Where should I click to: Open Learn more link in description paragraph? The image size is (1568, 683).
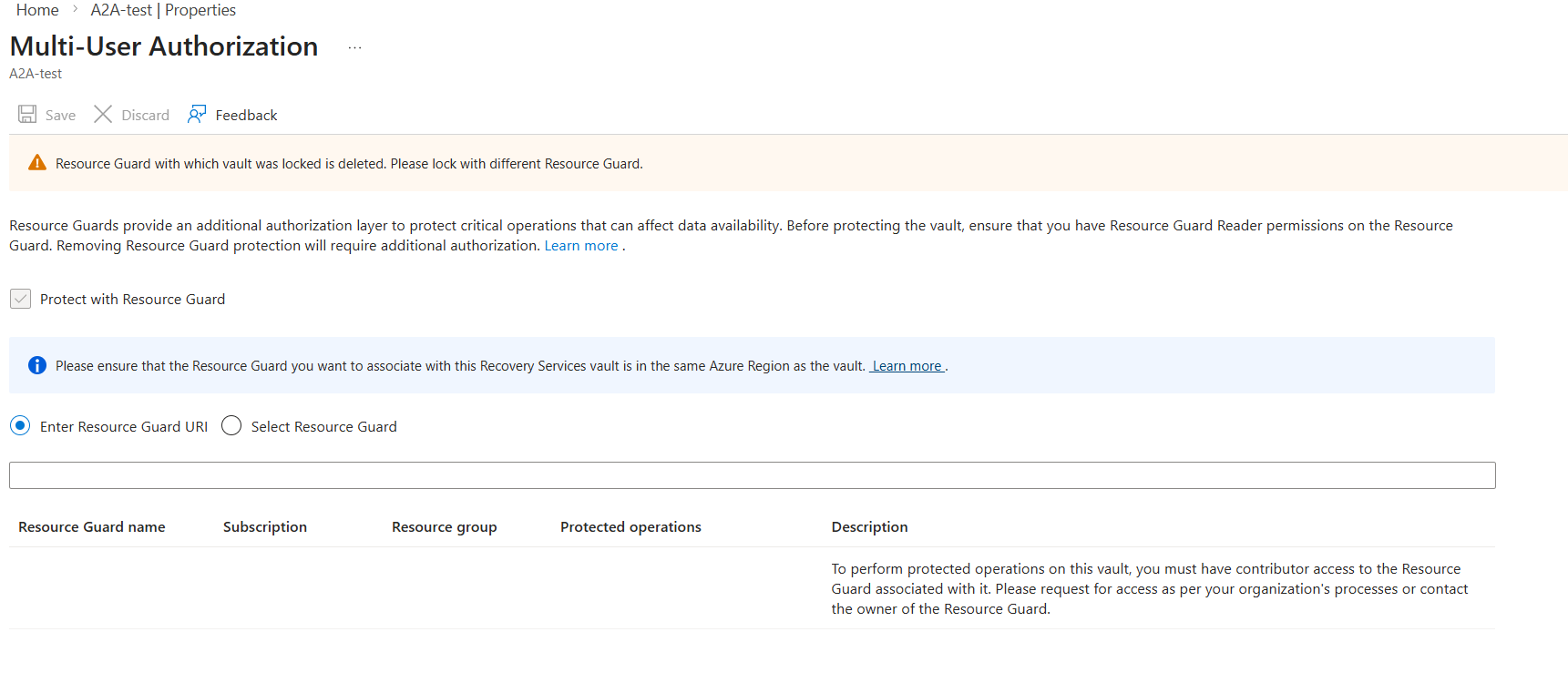click(x=581, y=246)
